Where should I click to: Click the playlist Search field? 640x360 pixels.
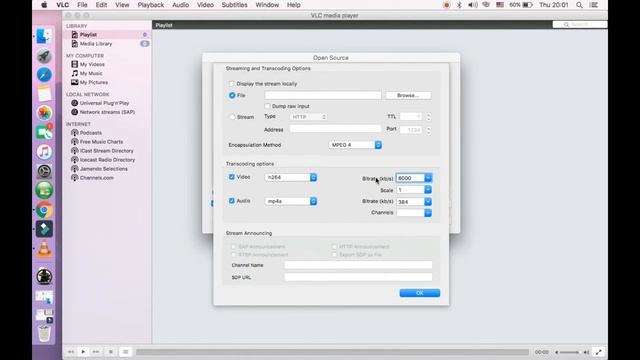click(580, 25)
